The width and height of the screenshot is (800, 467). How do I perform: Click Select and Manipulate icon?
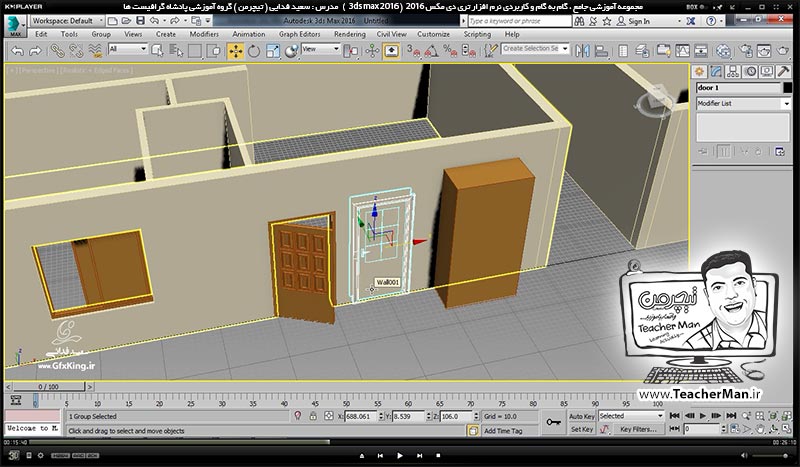(372, 51)
